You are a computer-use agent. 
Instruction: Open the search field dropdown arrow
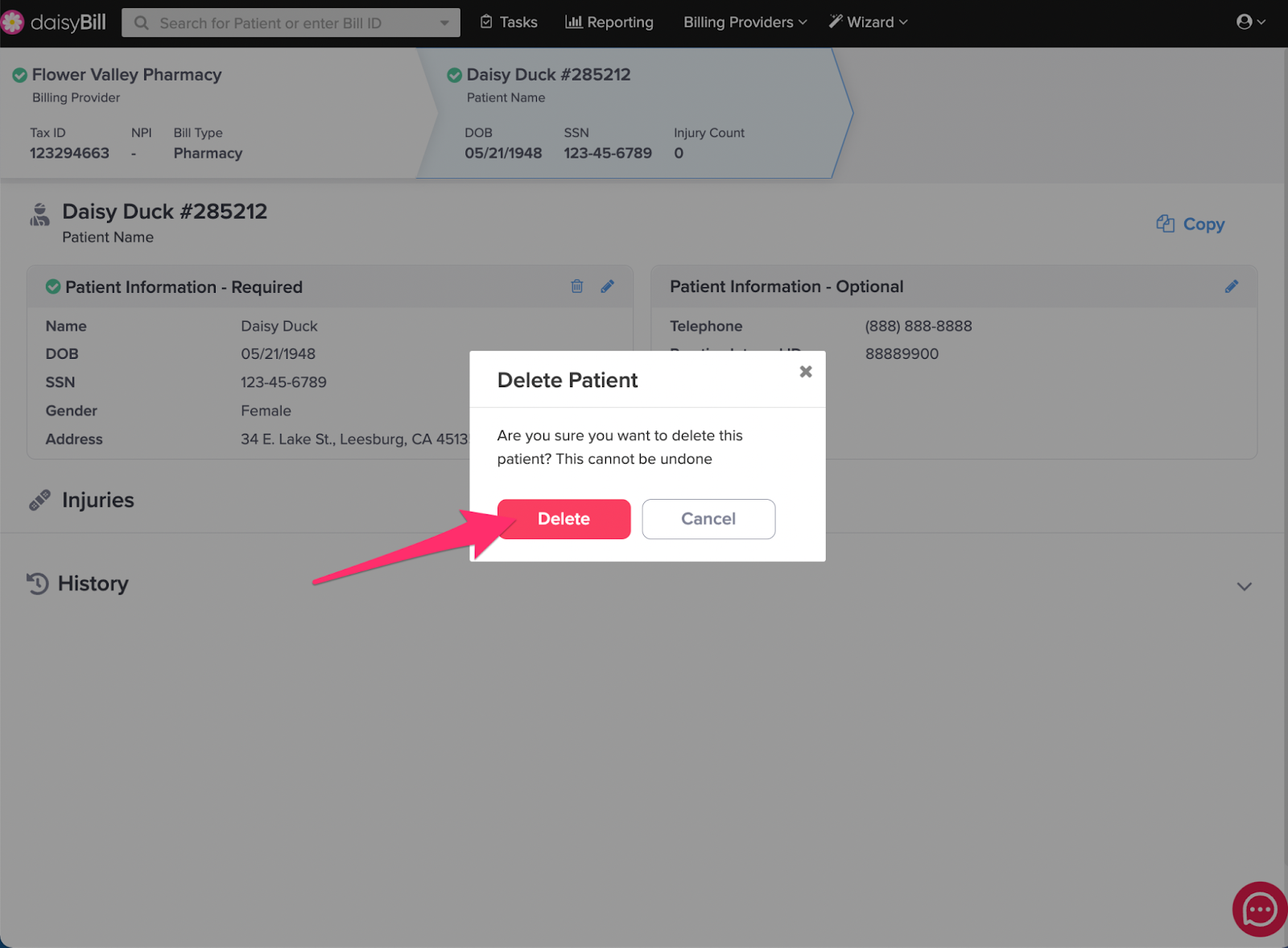pyautogui.click(x=444, y=23)
